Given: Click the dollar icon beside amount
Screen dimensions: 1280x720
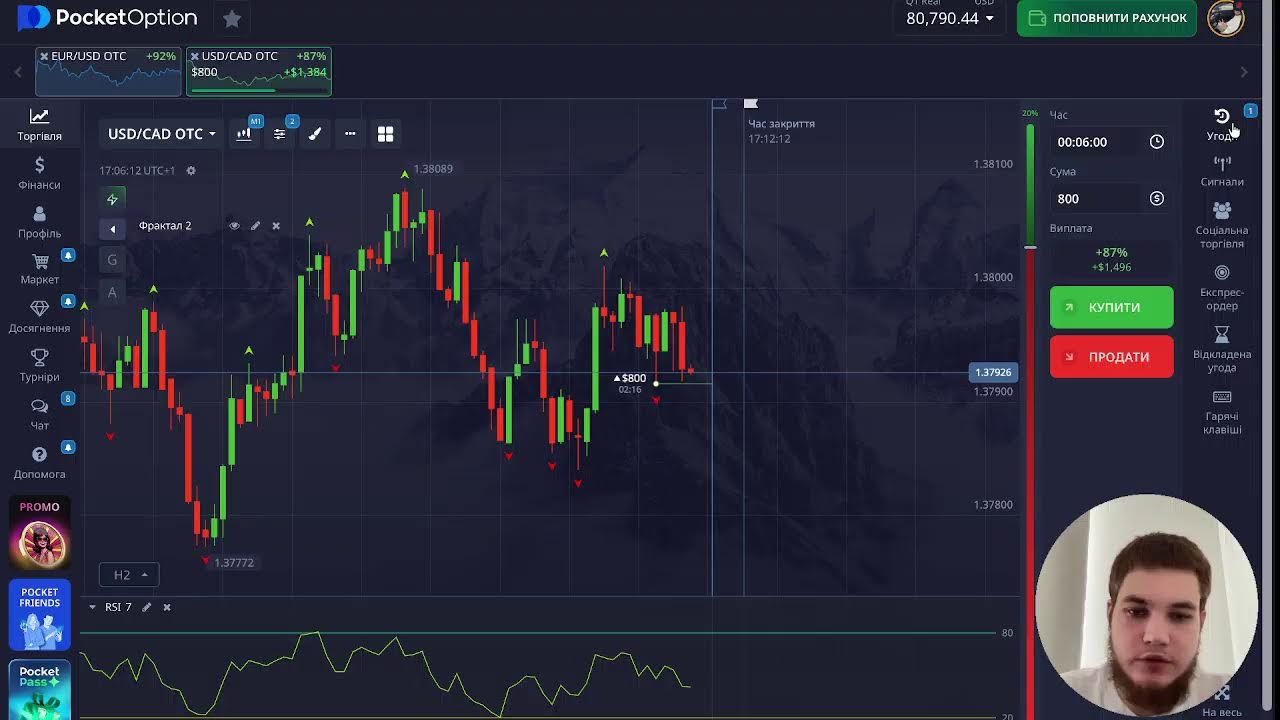Looking at the screenshot, I should (x=1157, y=199).
